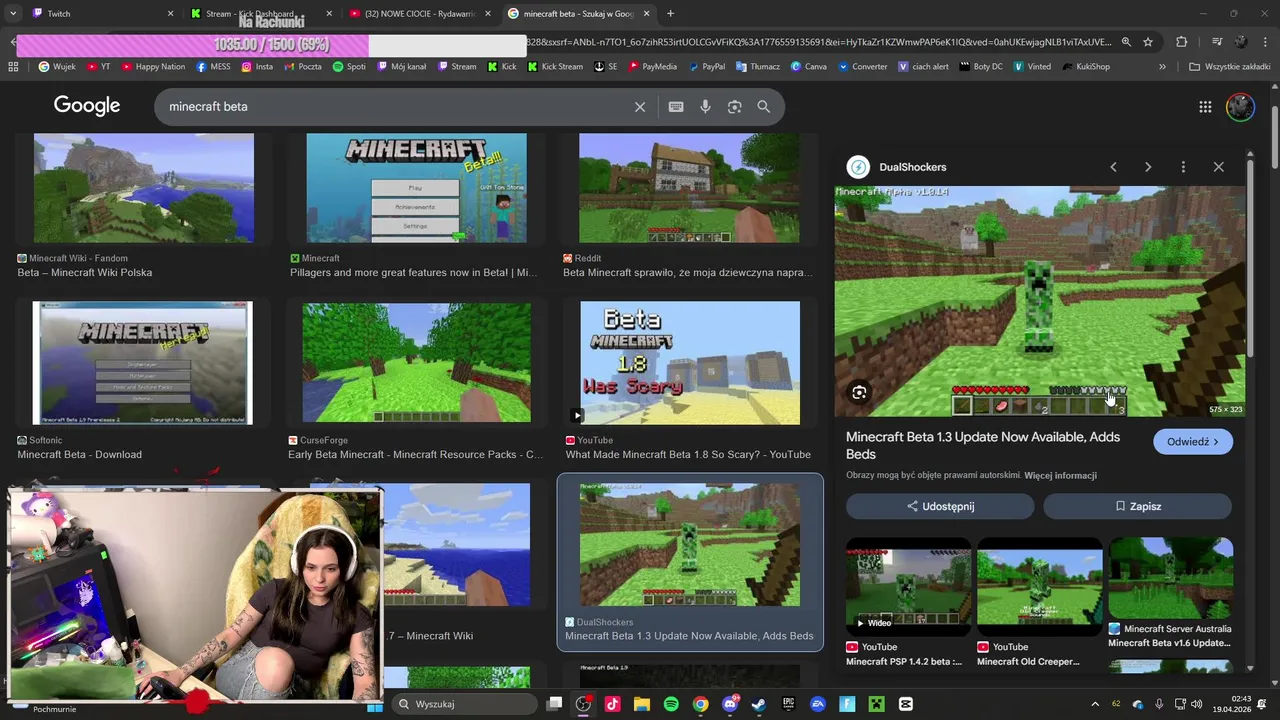Open the Więcej informacji copyright link
The image size is (1280, 720).
pos(1061,476)
